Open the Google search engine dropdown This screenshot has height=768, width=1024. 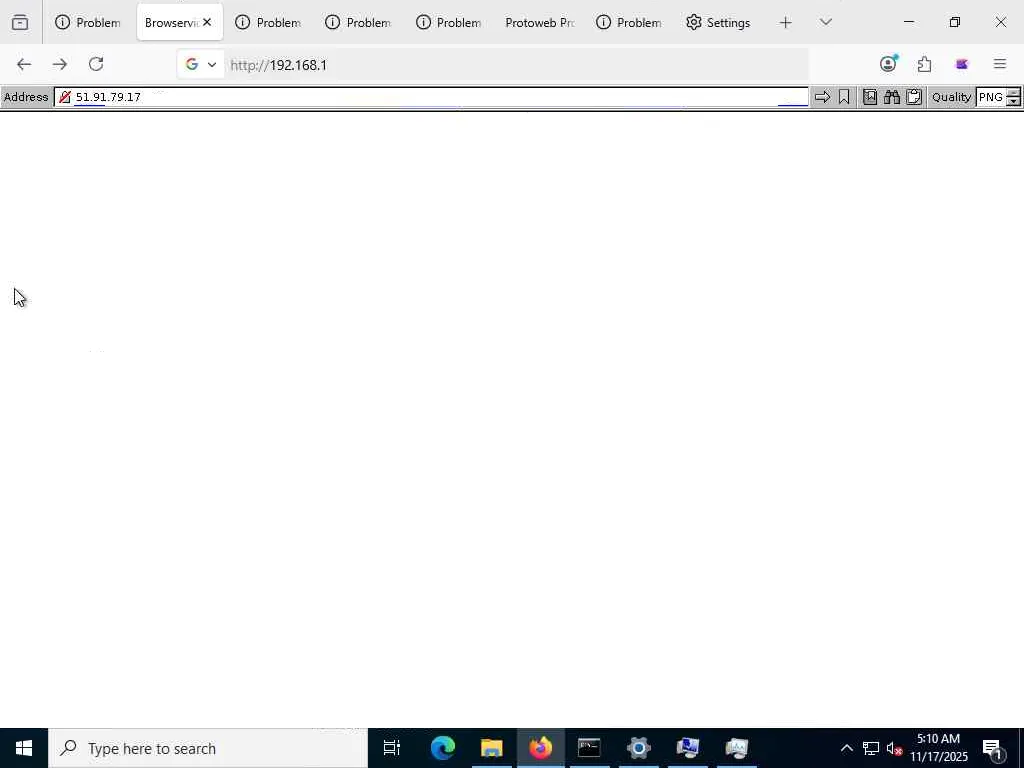click(200, 65)
